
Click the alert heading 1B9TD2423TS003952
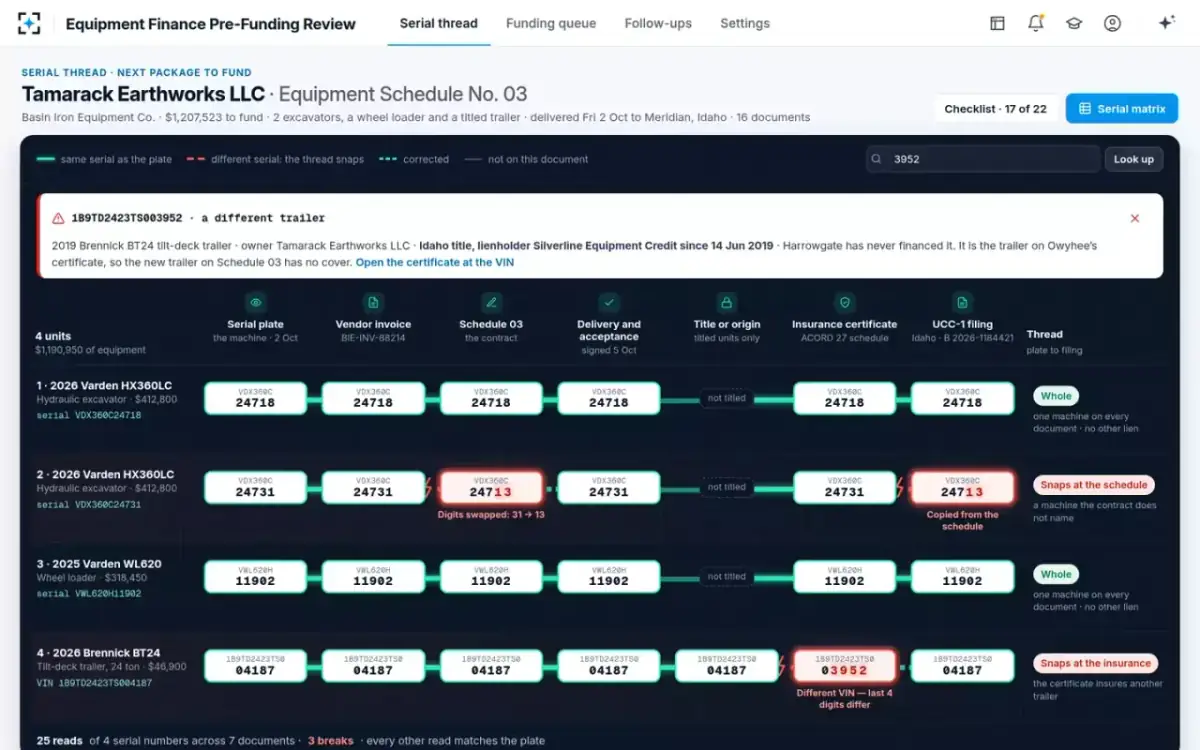click(x=127, y=218)
